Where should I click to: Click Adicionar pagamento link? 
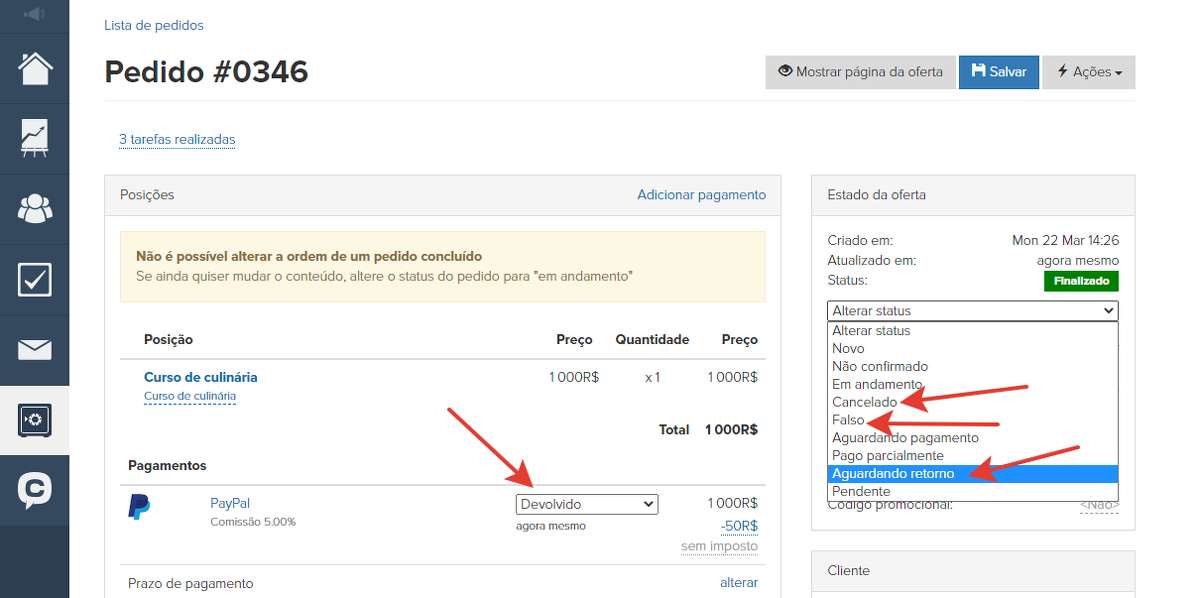pyautogui.click(x=701, y=195)
